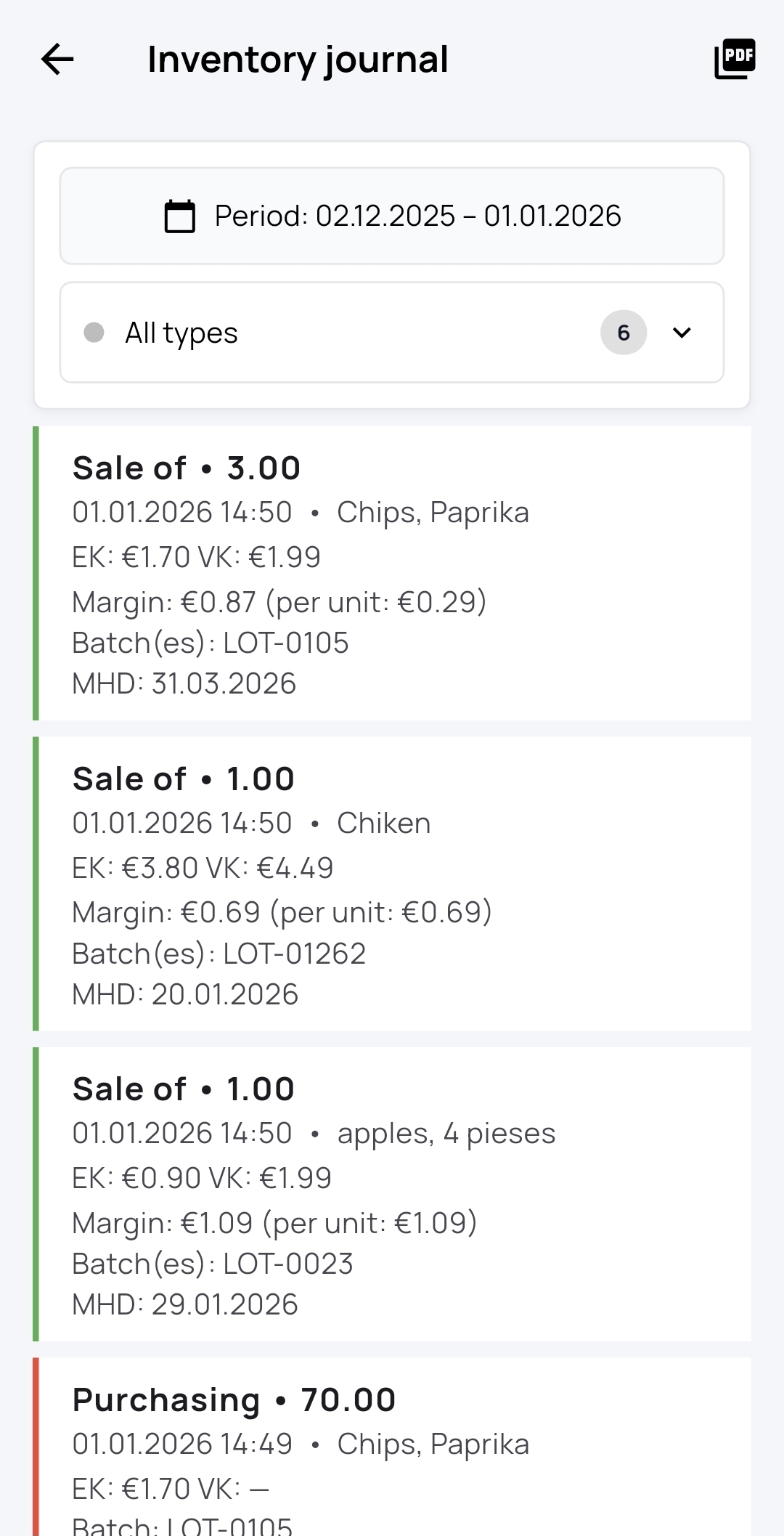Screen dimensions: 784x1536
Task: Expand the All types dropdown
Action: (392, 333)
